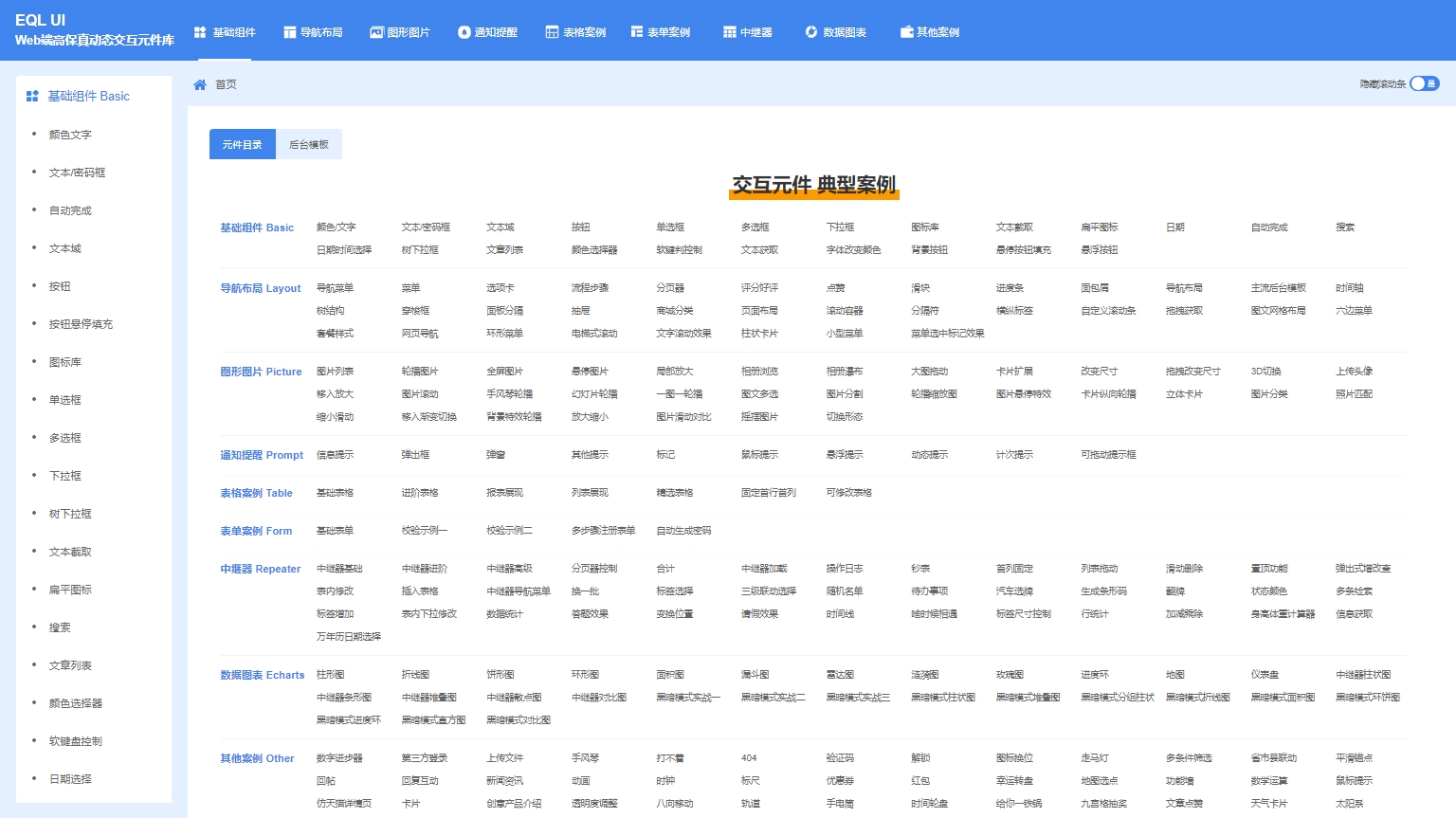
Task: Click the 基础组件 grid icon in top navigation
Action: pos(200,32)
